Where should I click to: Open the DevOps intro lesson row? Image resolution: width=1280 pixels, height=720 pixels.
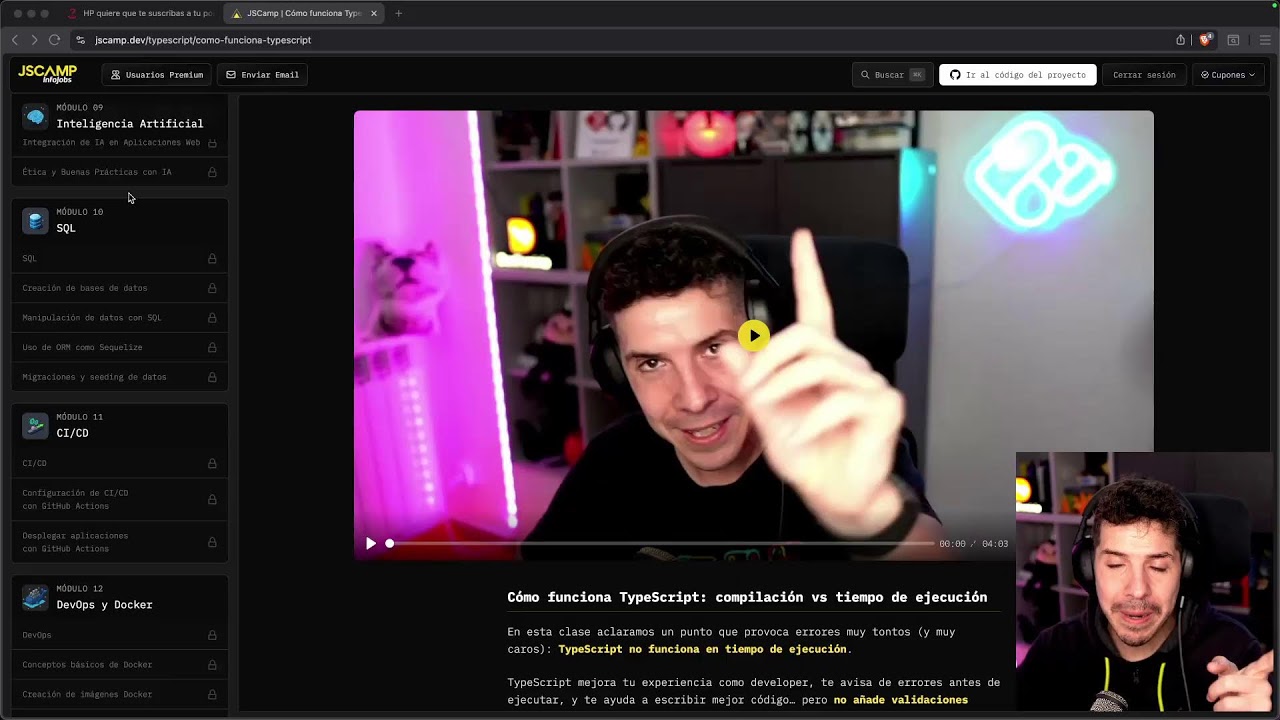[120, 635]
